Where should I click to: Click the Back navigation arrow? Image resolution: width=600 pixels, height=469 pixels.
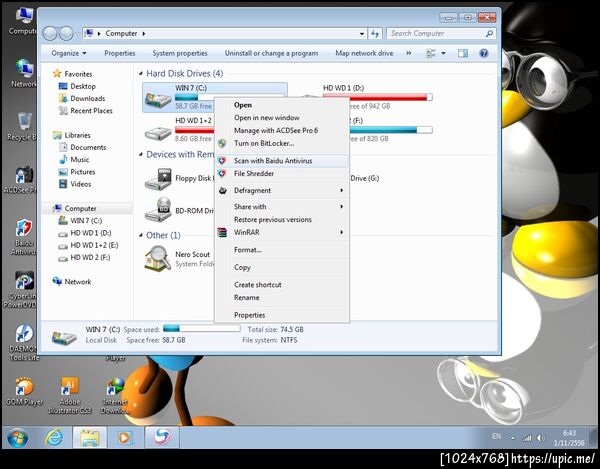(x=50, y=34)
